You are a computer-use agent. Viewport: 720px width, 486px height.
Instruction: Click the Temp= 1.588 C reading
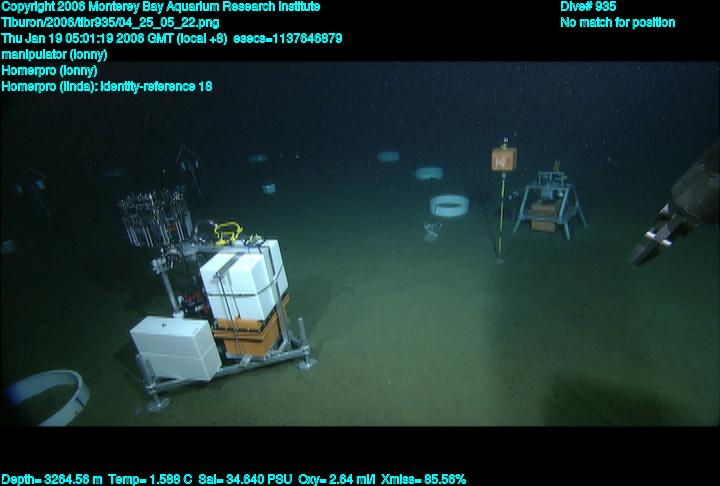(150, 479)
